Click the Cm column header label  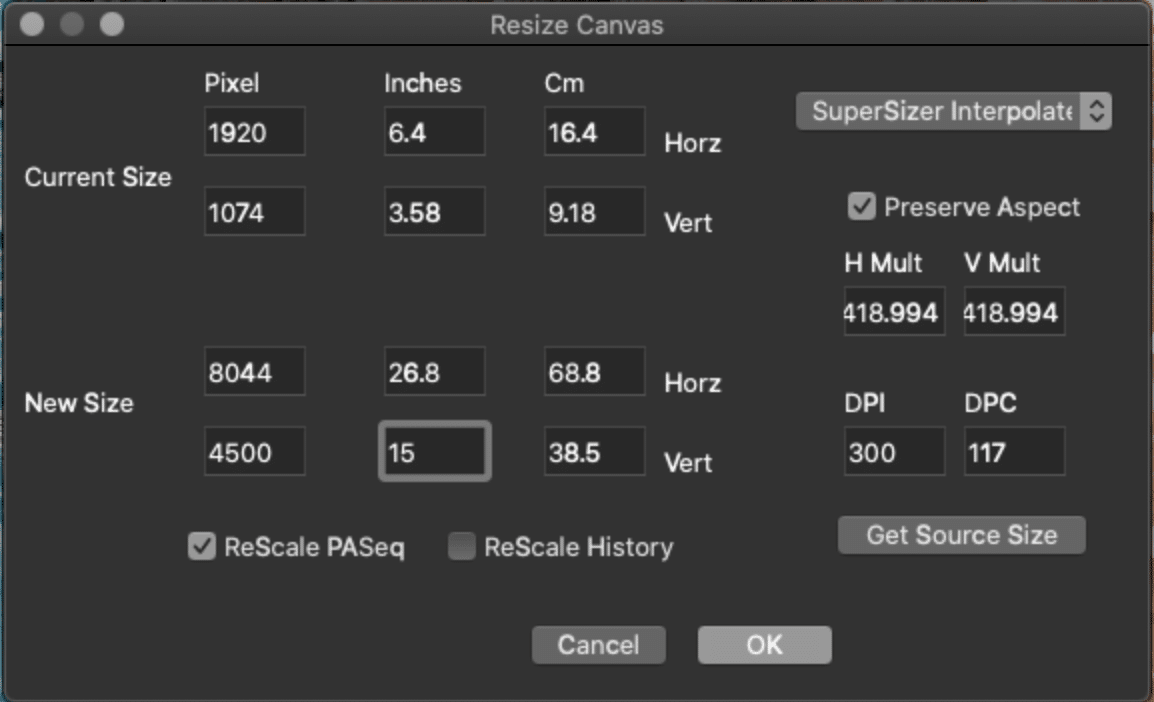(x=564, y=83)
